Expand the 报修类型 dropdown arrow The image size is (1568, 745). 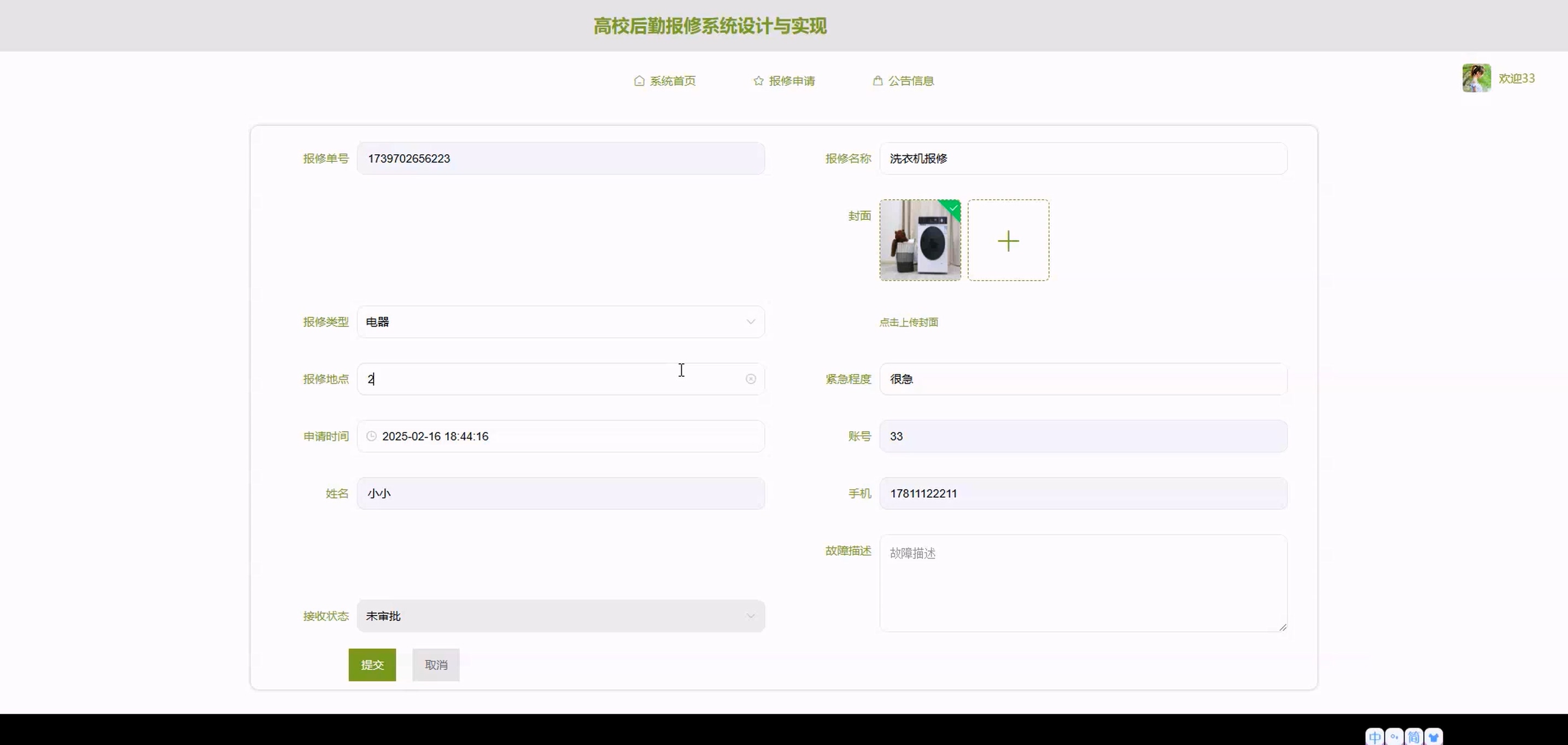point(750,322)
